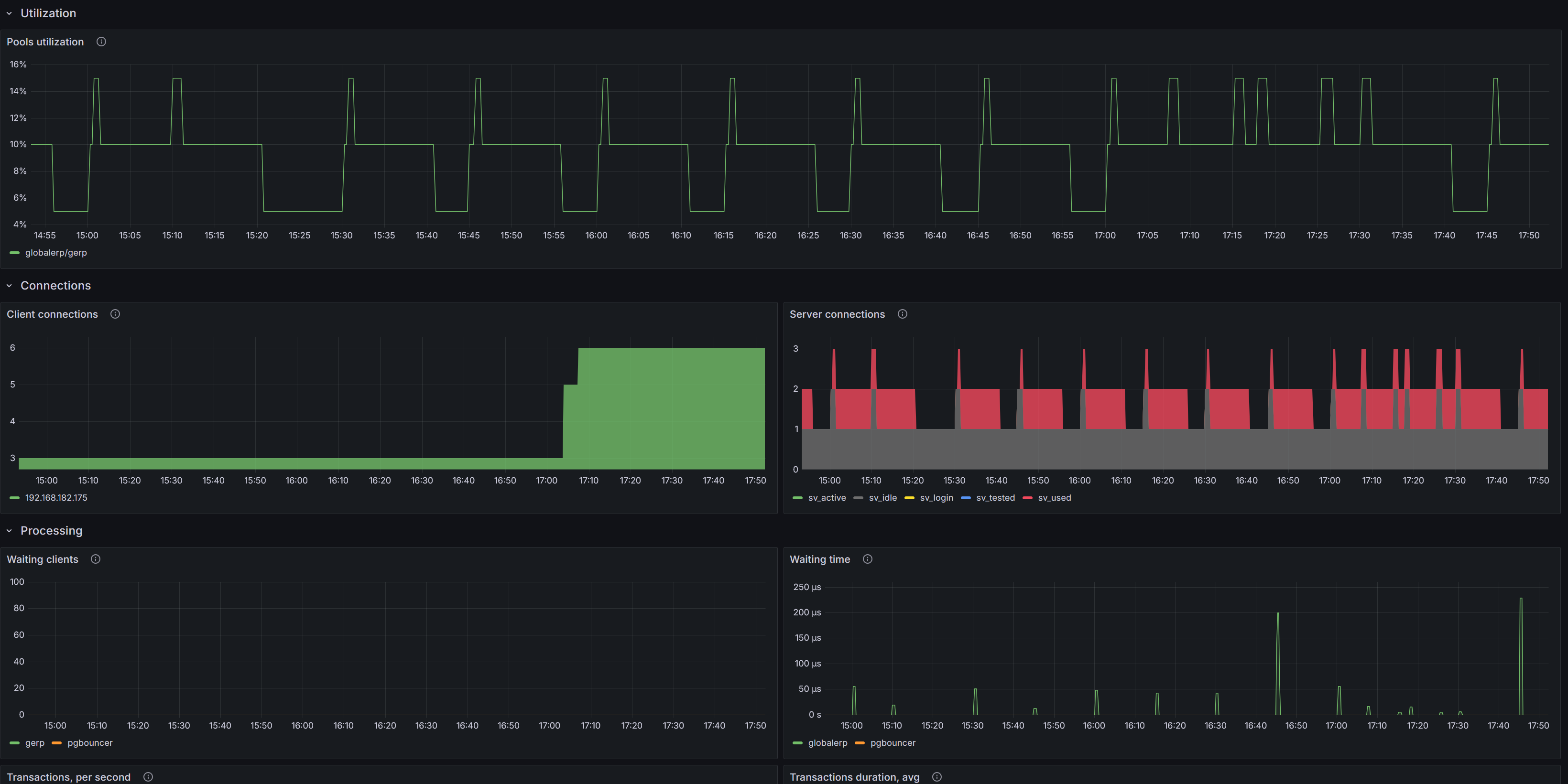The height and width of the screenshot is (784, 1568).
Task: Click the sv_used legend label
Action: (1054, 497)
